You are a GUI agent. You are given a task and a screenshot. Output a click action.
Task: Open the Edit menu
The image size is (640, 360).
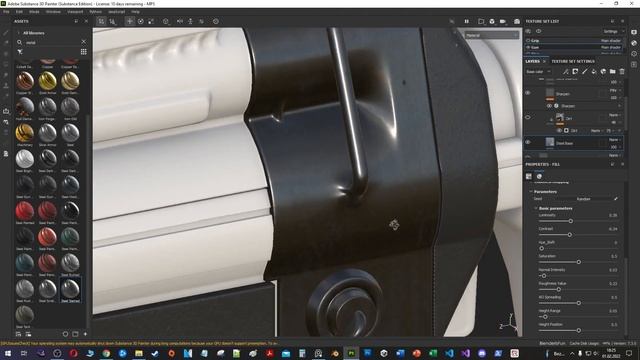coord(19,12)
